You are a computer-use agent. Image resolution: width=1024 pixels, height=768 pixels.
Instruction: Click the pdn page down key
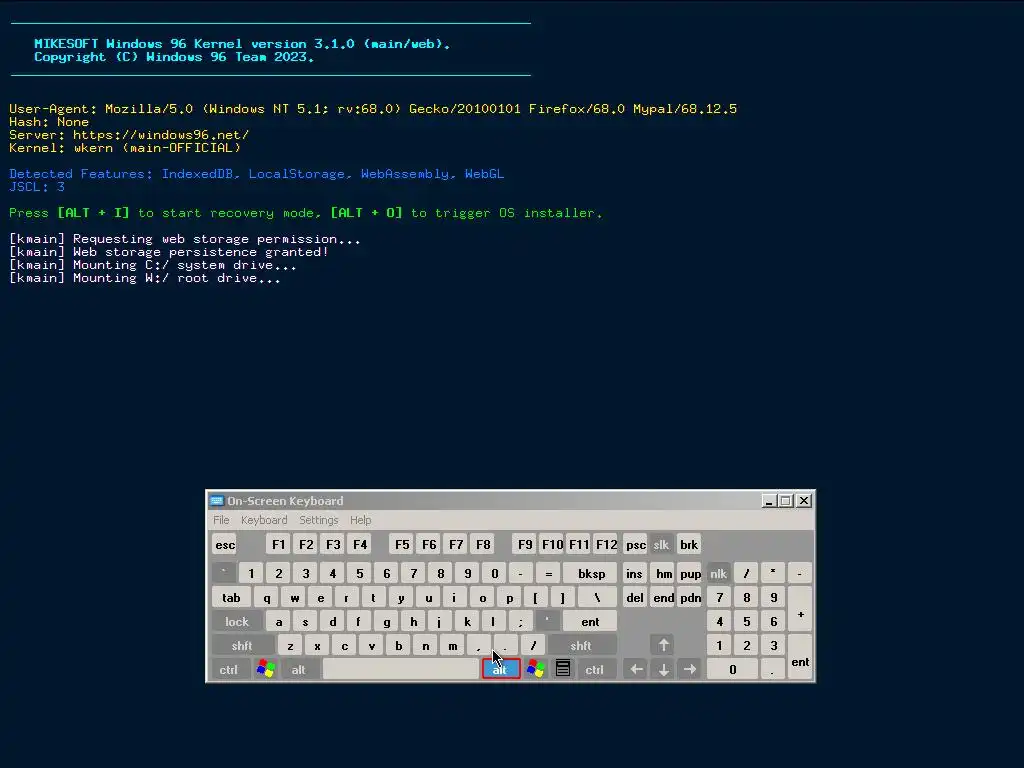(x=690, y=598)
